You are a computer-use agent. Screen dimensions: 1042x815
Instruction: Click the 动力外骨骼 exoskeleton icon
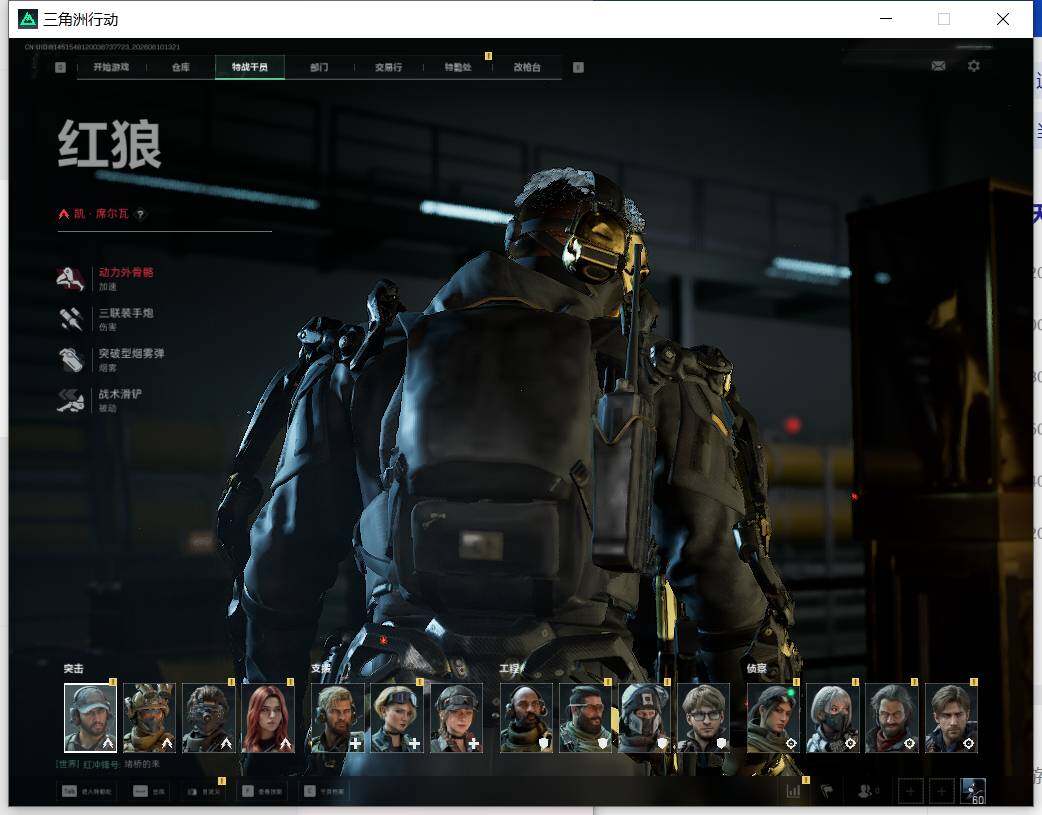click(x=70, y=279)
